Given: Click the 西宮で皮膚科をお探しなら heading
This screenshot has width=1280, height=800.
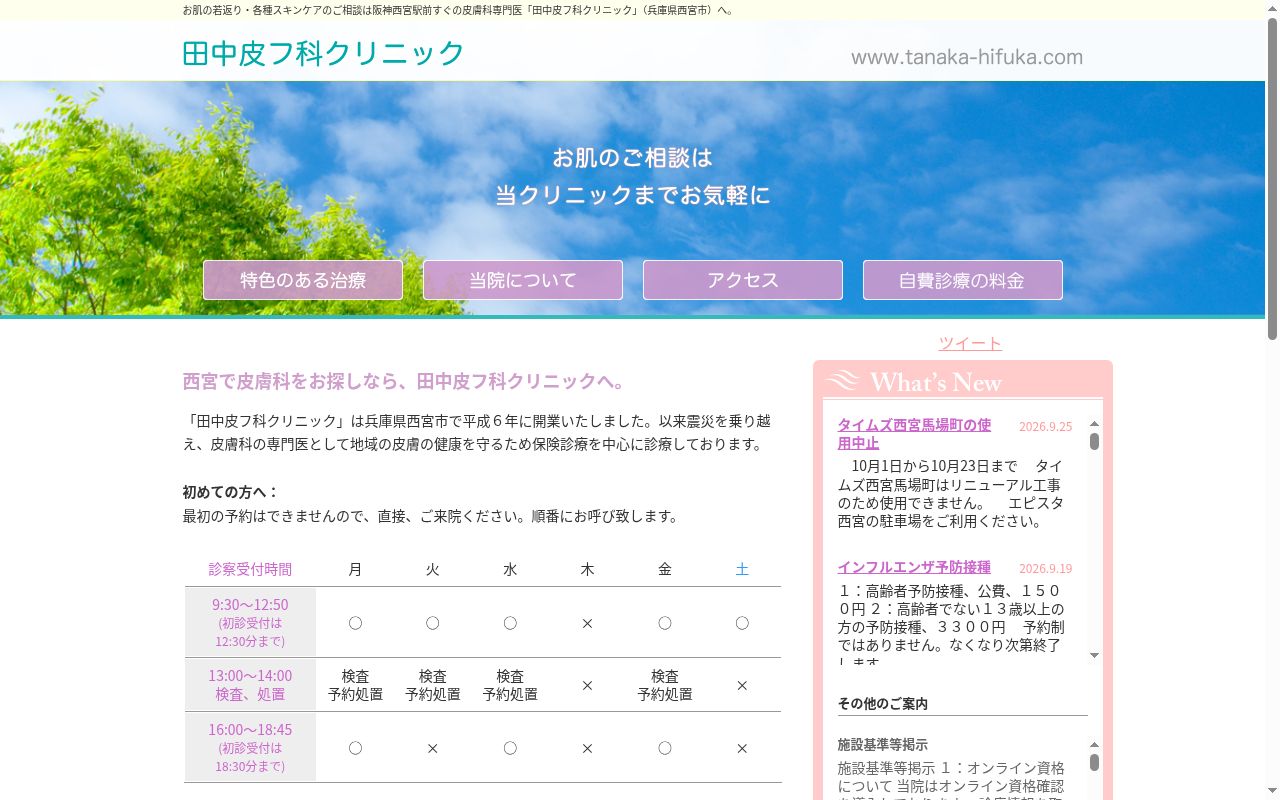Looking at the screenshot, I should 404,381.
